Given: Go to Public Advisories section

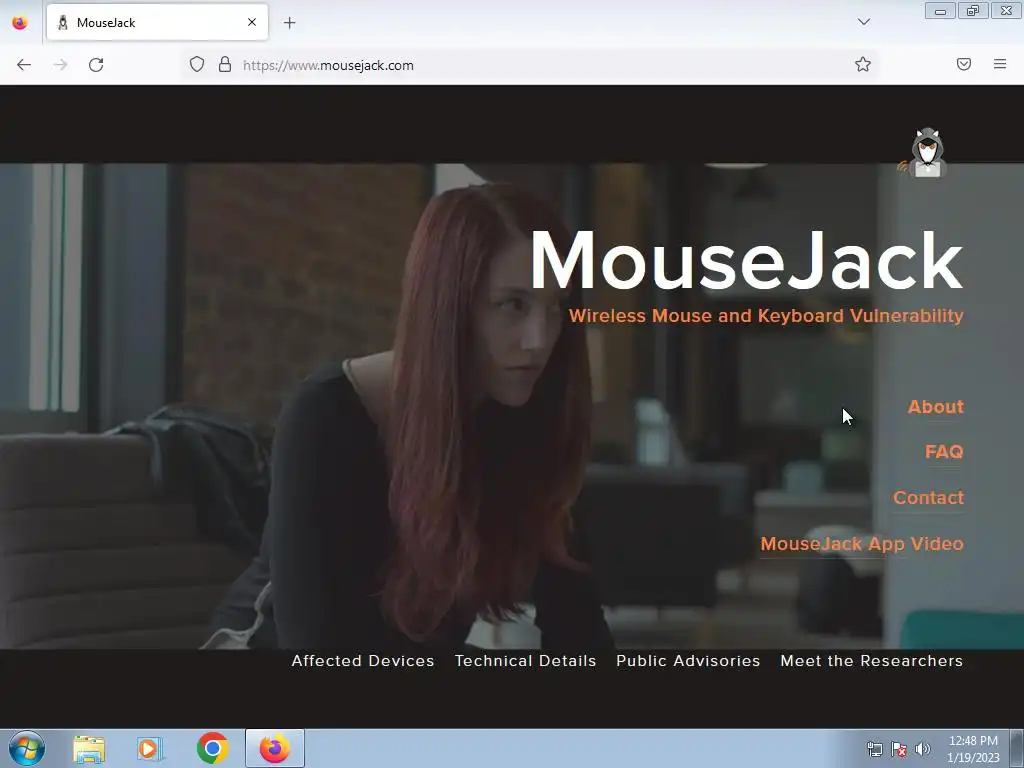Looking at the screenshot, I should [688, 661].
